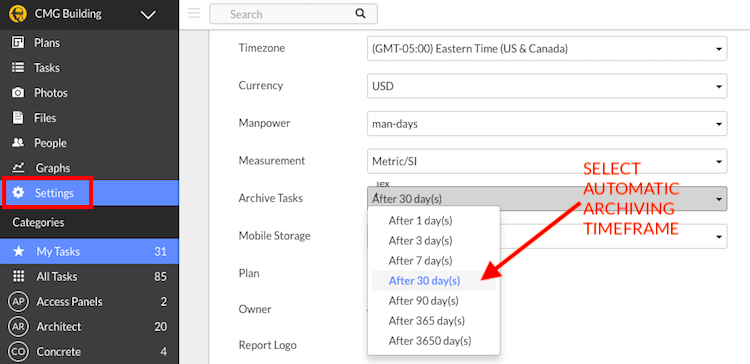
Task: Click the search magnifier icon
Action: [360, 13]
